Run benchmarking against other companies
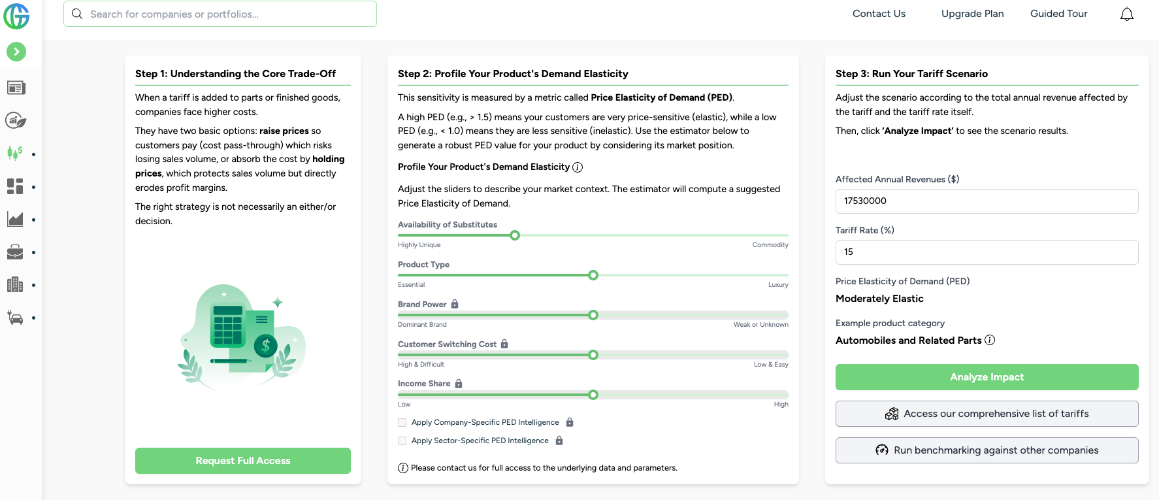This screenshot has width=1159, height=500. click(x=987, y=450)
